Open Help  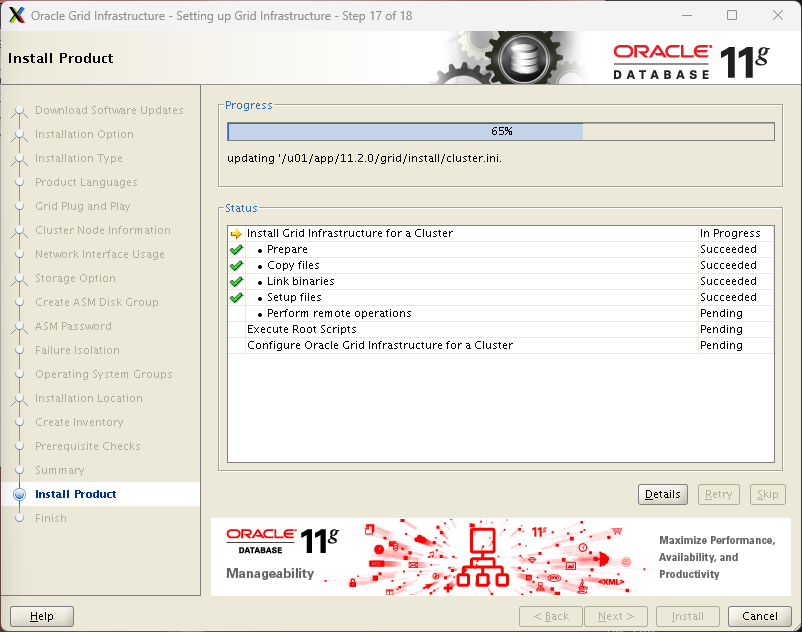pos(42,616)
